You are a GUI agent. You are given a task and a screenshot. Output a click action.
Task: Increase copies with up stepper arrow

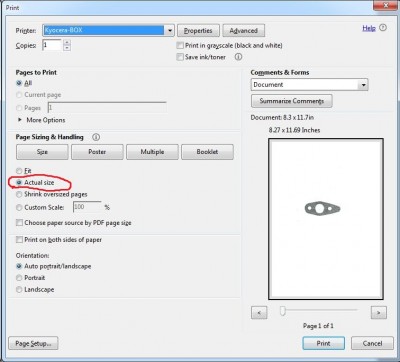pyautogui.click(x=67, y=42)
